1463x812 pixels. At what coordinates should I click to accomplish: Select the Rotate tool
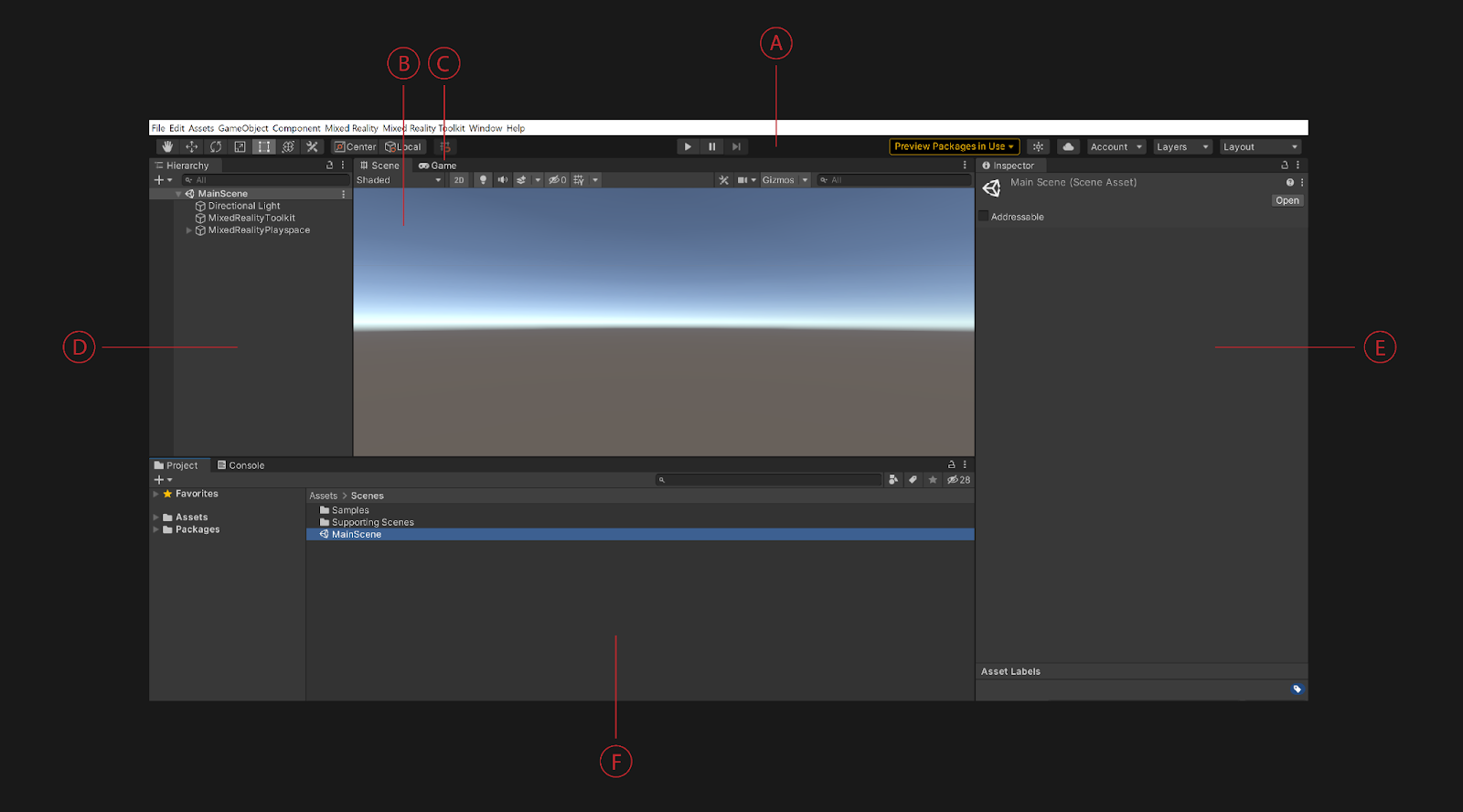[216, 146]
